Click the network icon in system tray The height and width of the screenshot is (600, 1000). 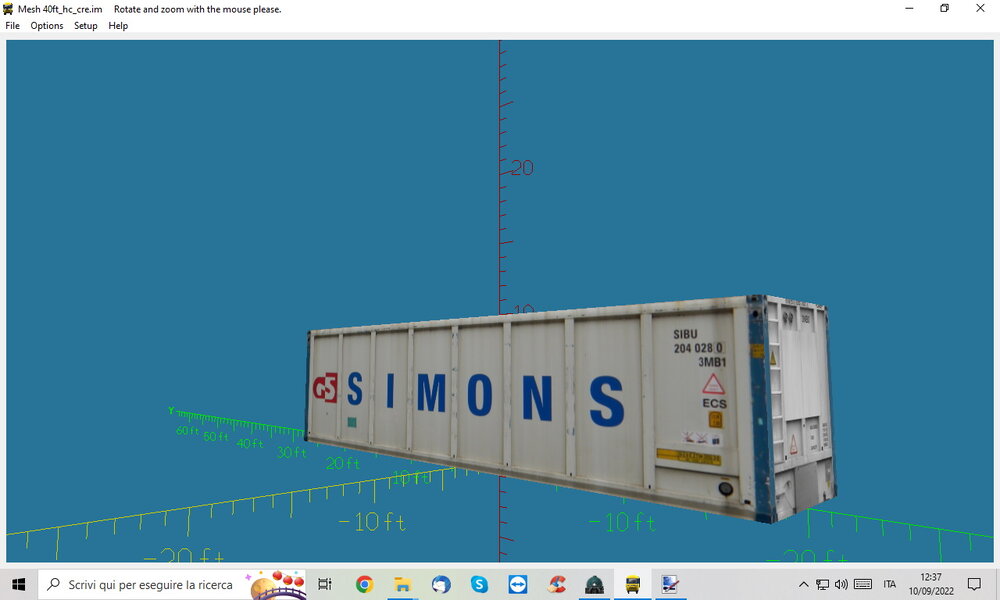pos(823,584)
